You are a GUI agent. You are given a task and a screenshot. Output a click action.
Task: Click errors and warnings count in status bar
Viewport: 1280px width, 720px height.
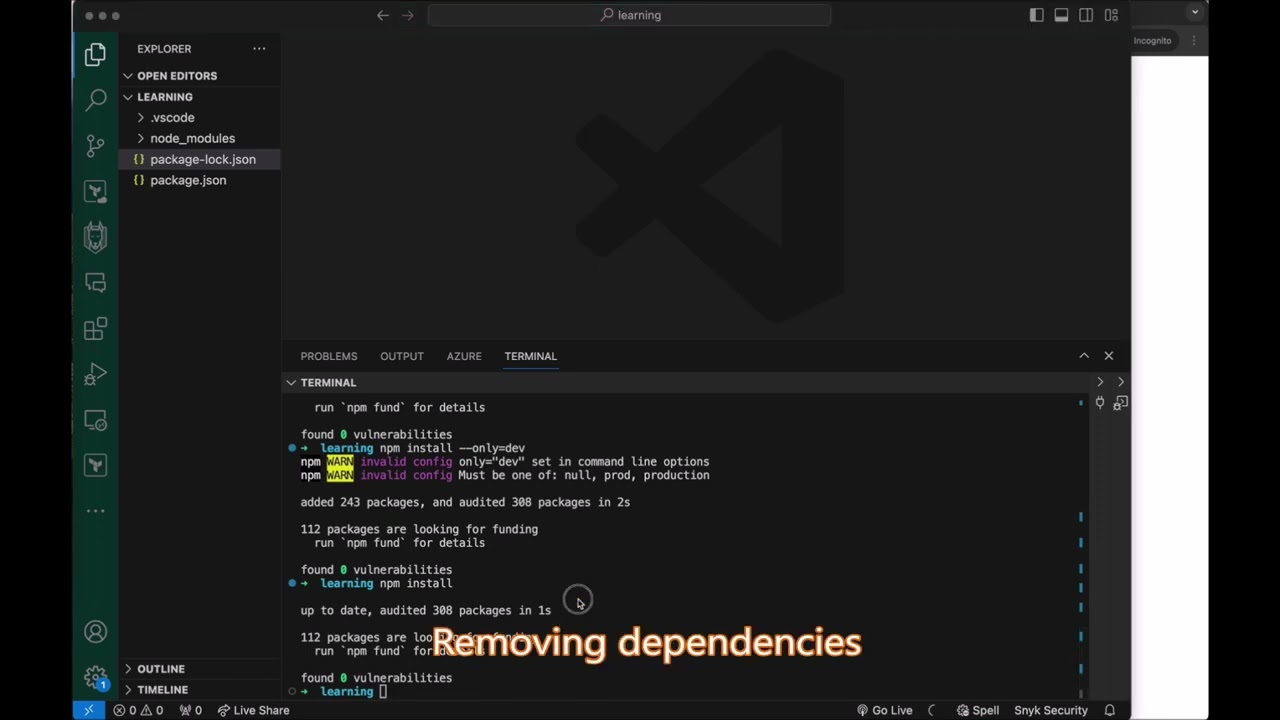click(x=138, y=710)
